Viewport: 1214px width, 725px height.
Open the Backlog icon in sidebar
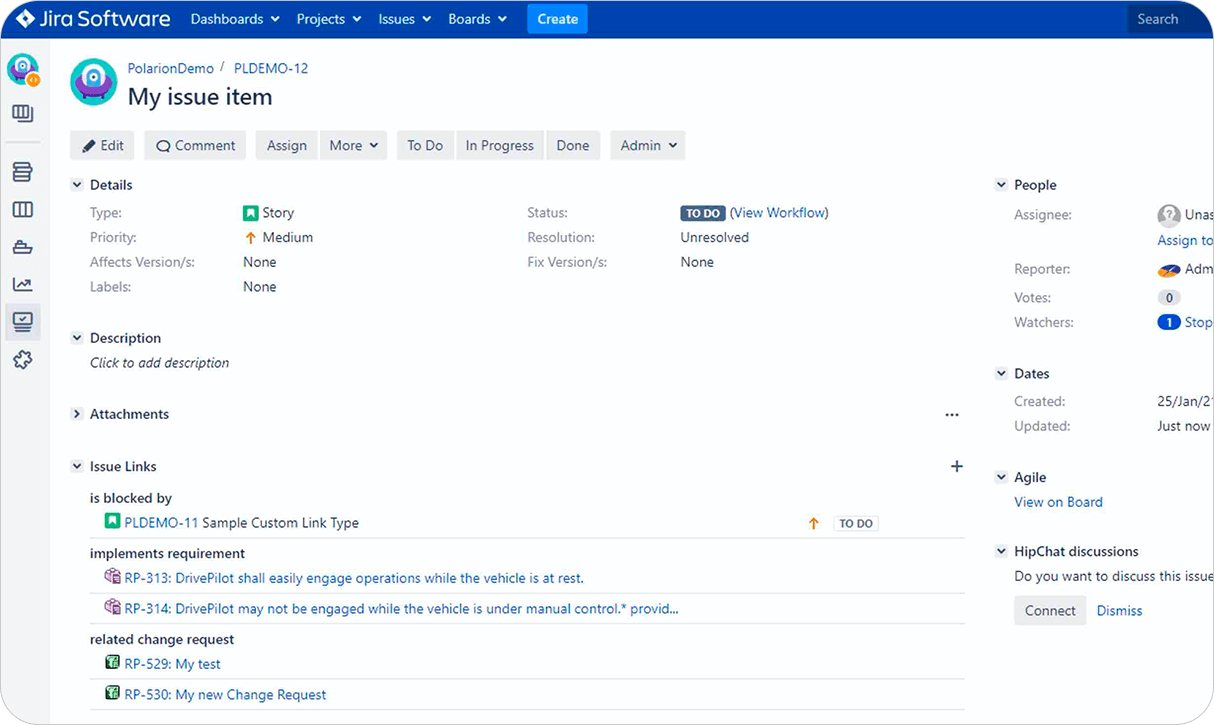click(x=23, y=172)
